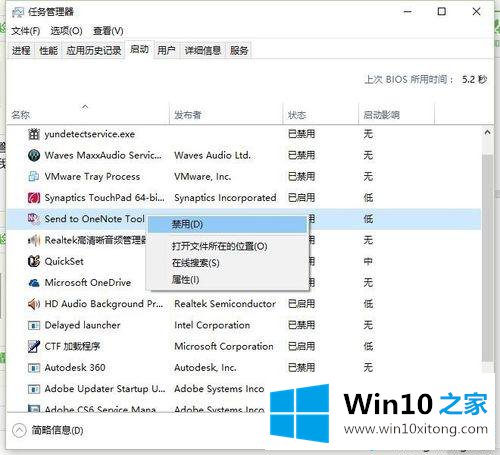Switch to the 用户 tab
Viewport: 500px width, 455px height.
point(166,51)
